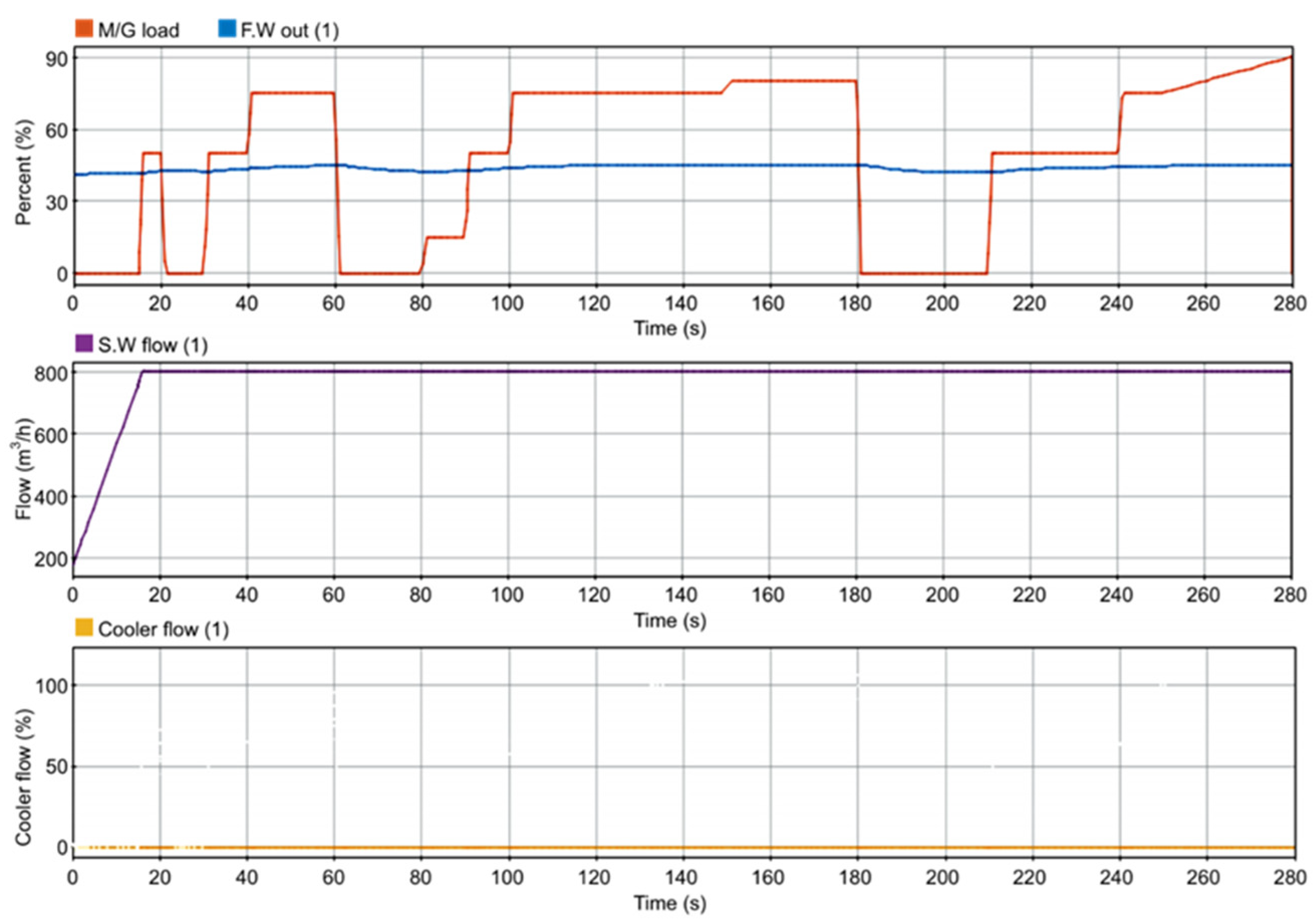Click the 100 tick on the Cooler flow axis
Screen dimensions: 1316x924
click(x=52, y=686)
